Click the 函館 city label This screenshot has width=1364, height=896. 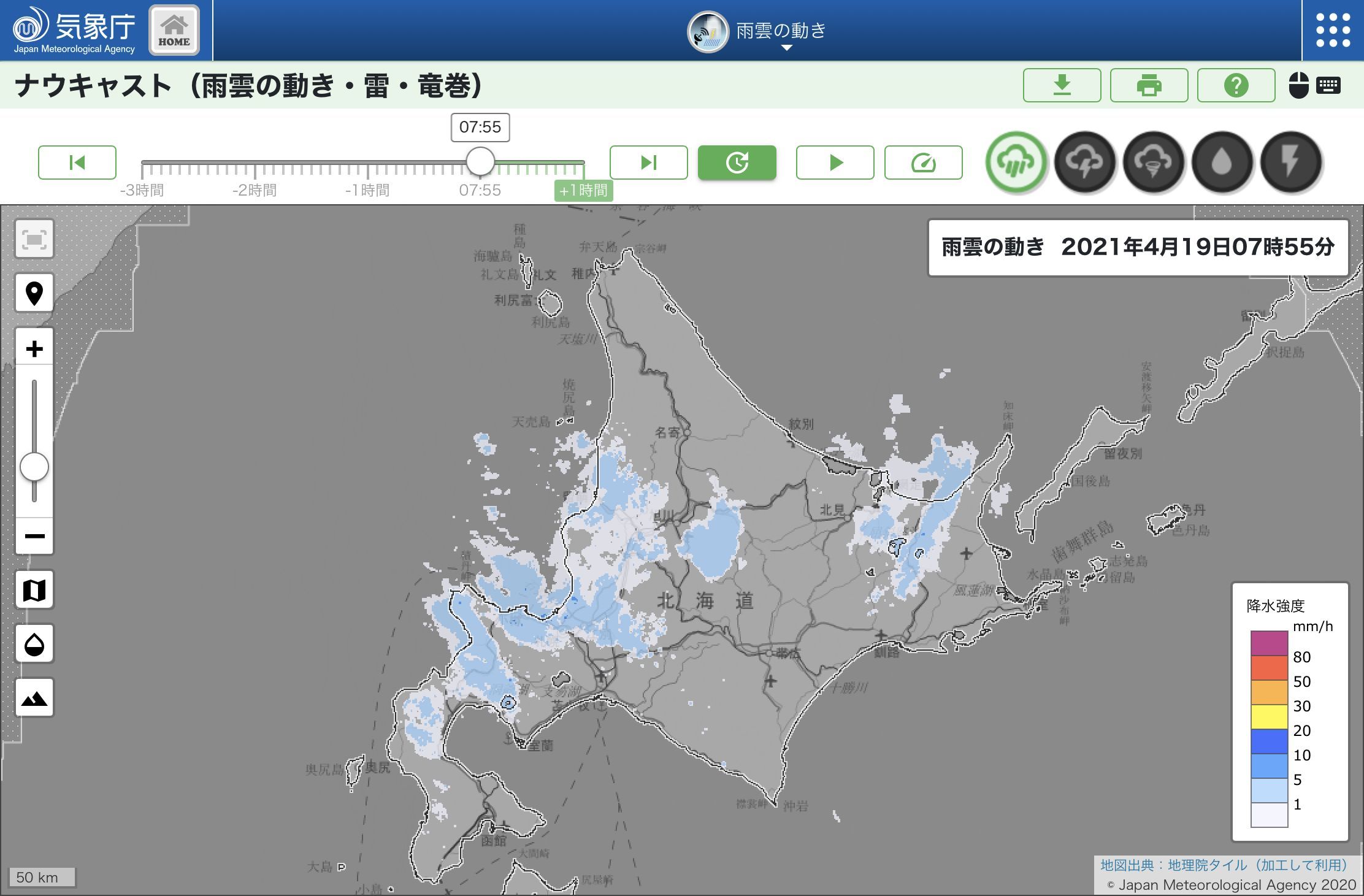[494, 841]
